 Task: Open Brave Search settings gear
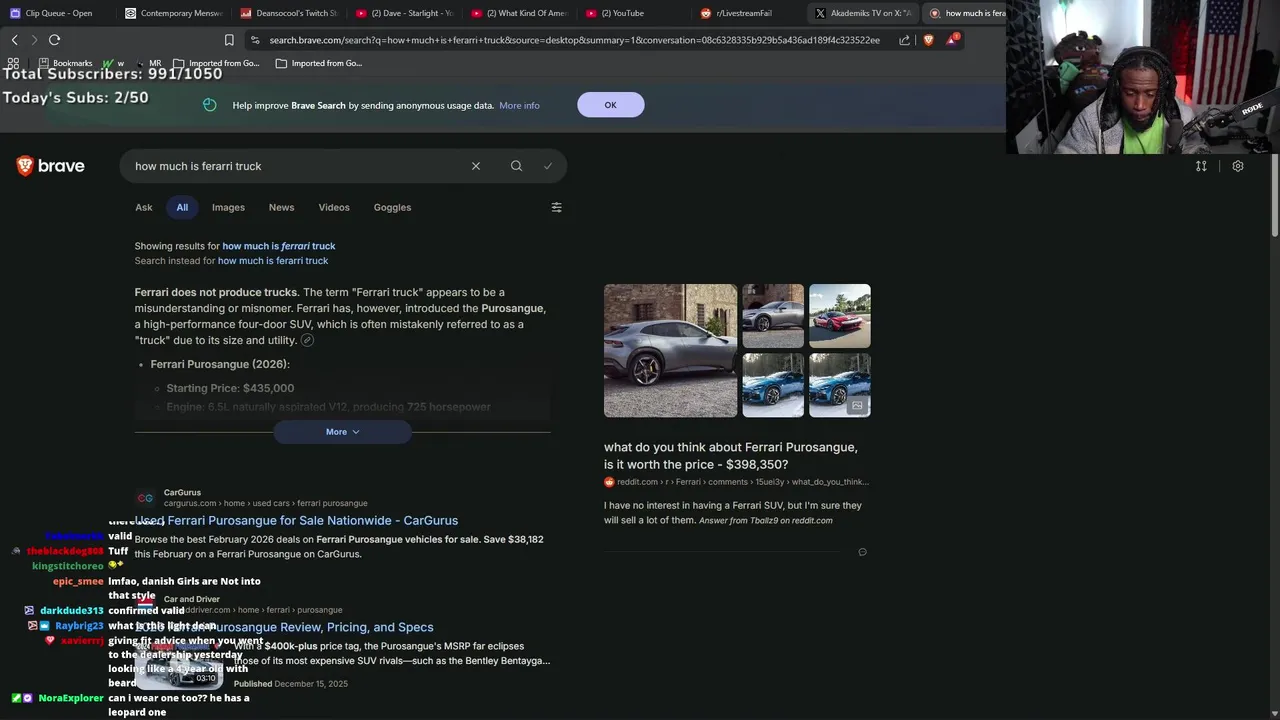[x=1238, y=166]
